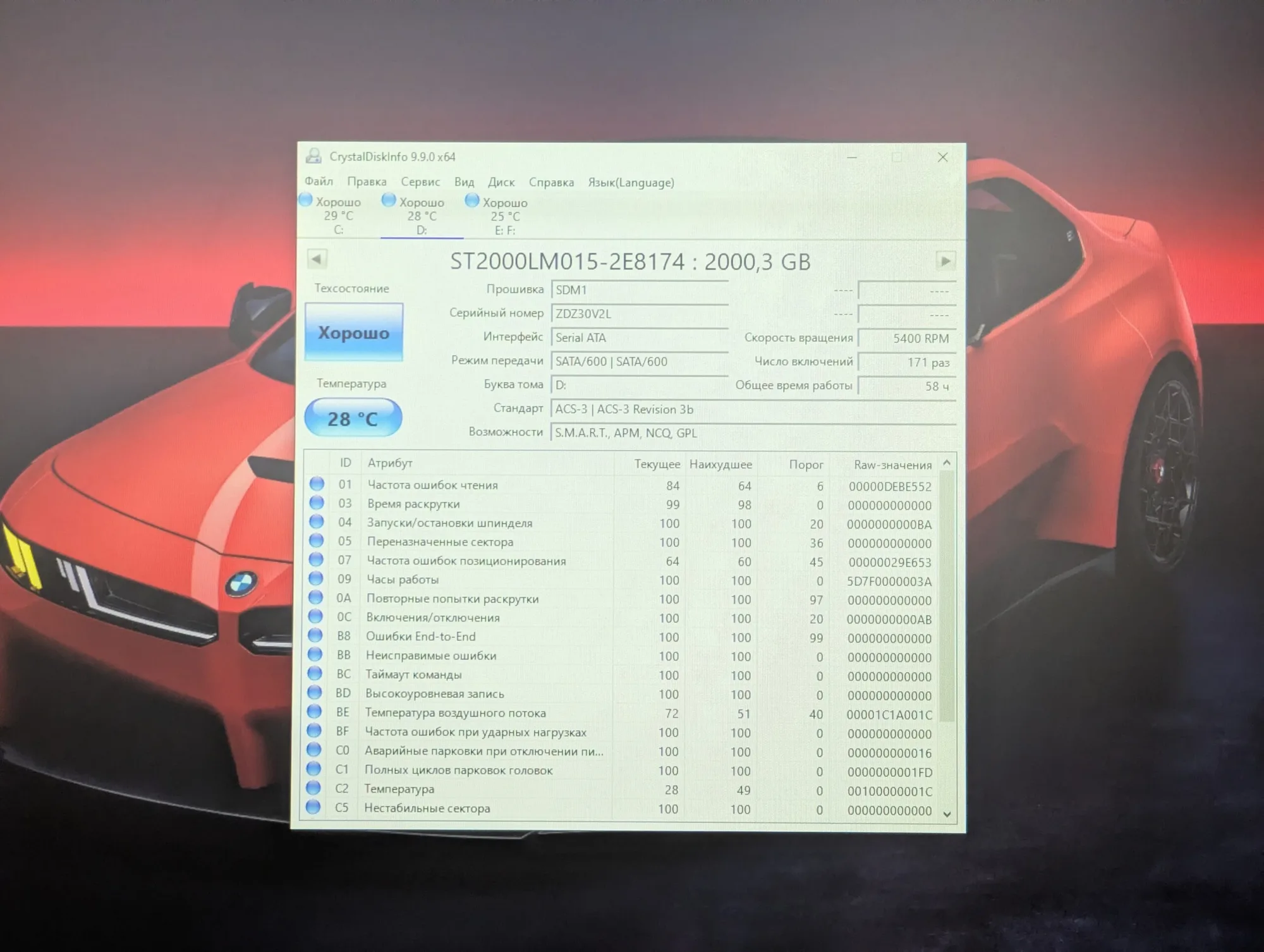Open the Диск menu

[501, 182]
